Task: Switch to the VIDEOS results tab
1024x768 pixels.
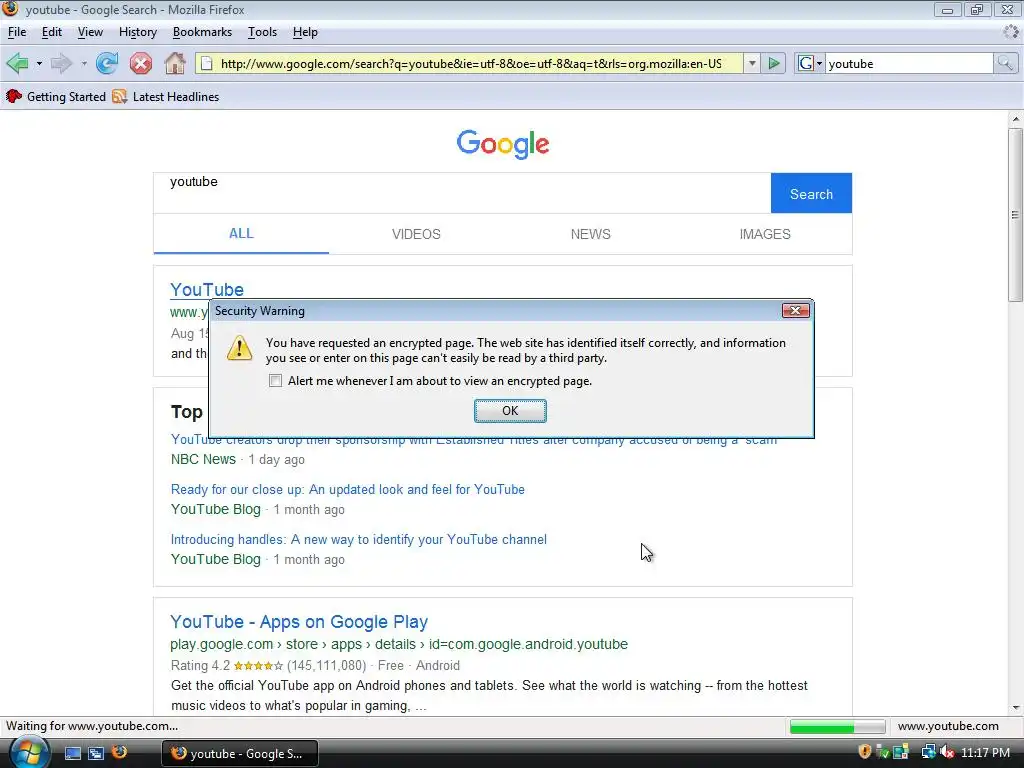Action: pyautogui.click(x=416, y=234)
